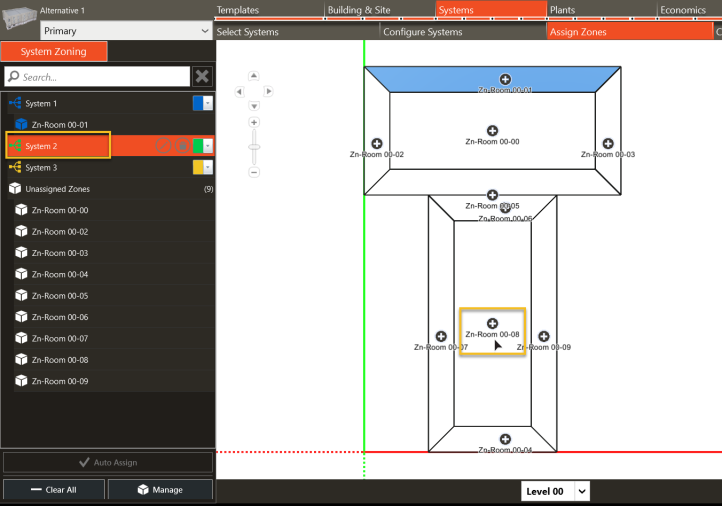Click the plus marker of Zn-Room 00-03
The height and width of the screenshot is (506, 722).
click(x=608, y=144)
